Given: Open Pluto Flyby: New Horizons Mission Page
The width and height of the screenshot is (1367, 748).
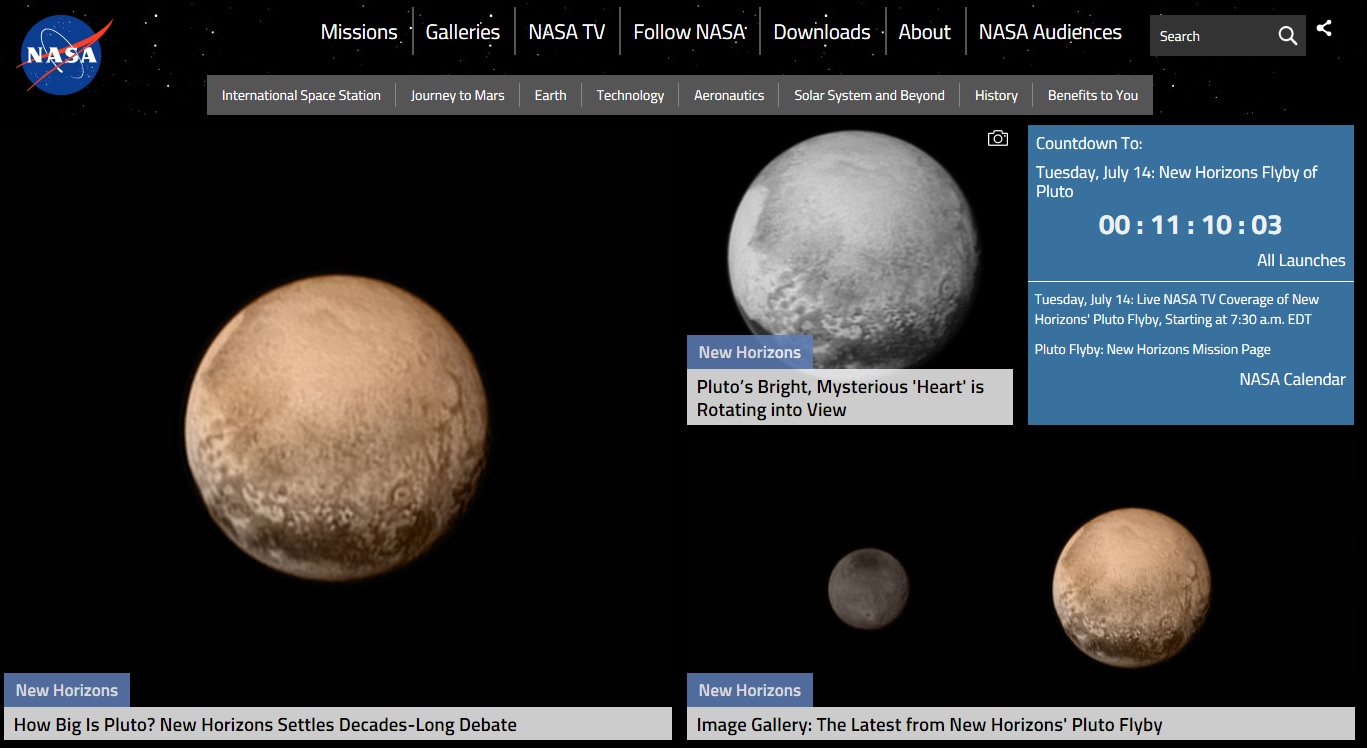Looking at the screenshot, I should [1152, 349].
